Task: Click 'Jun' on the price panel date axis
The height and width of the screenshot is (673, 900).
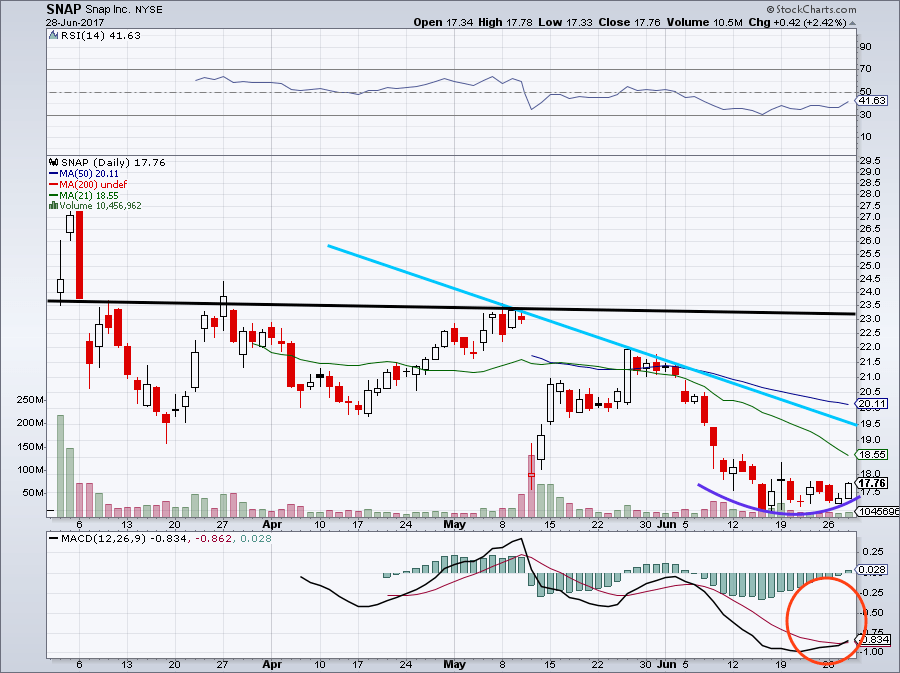Action: (666, 524)
